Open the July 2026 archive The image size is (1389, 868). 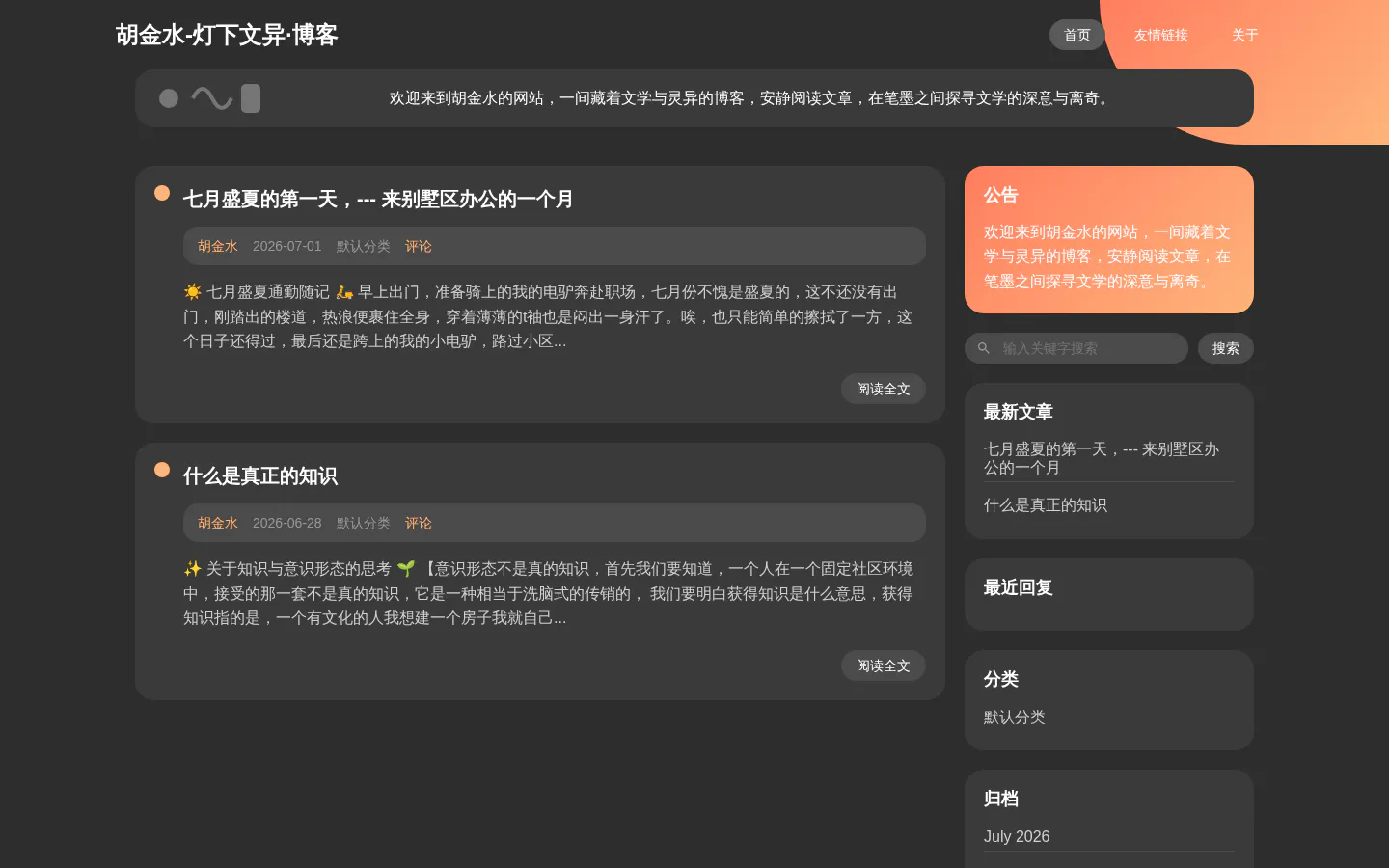click(1017, 837)
